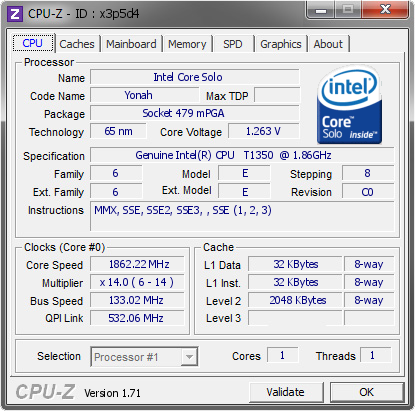Minimize the CPU-Z window
The width and height of the screenshot is (415, 411).
[x=321, y=9]
